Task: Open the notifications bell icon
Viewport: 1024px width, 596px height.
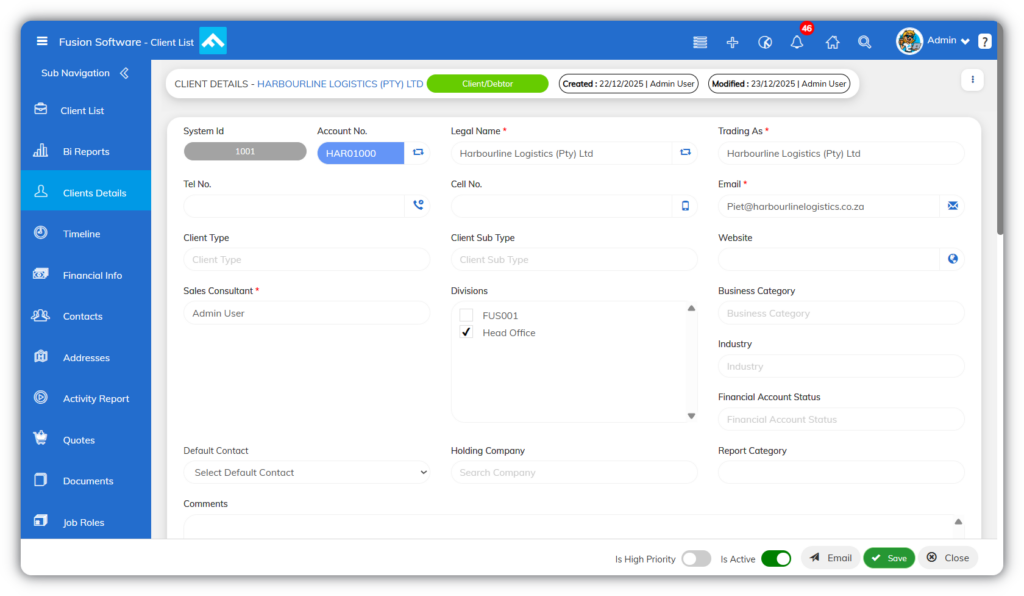Action: [x=797, y=42]
